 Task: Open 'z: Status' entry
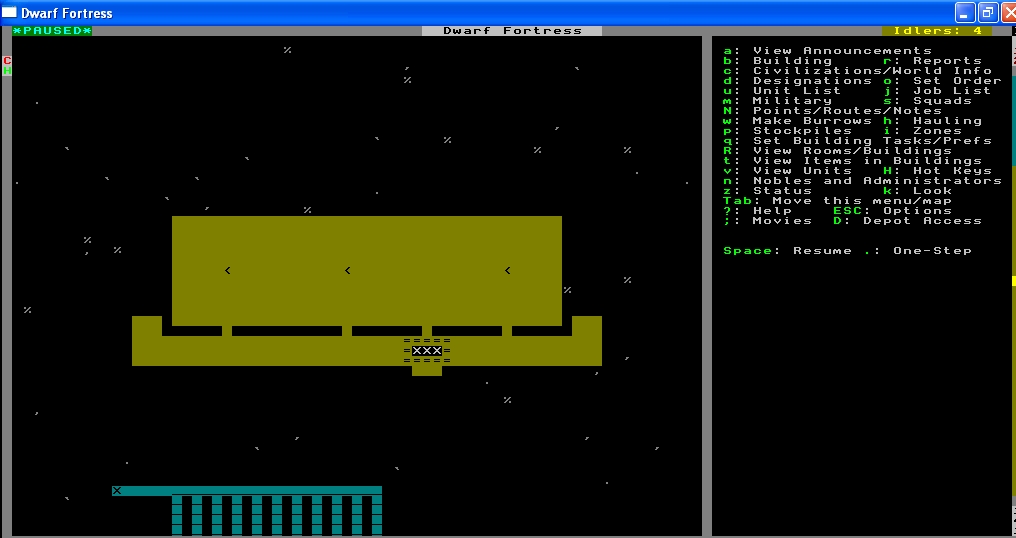[x=768, y=191]
